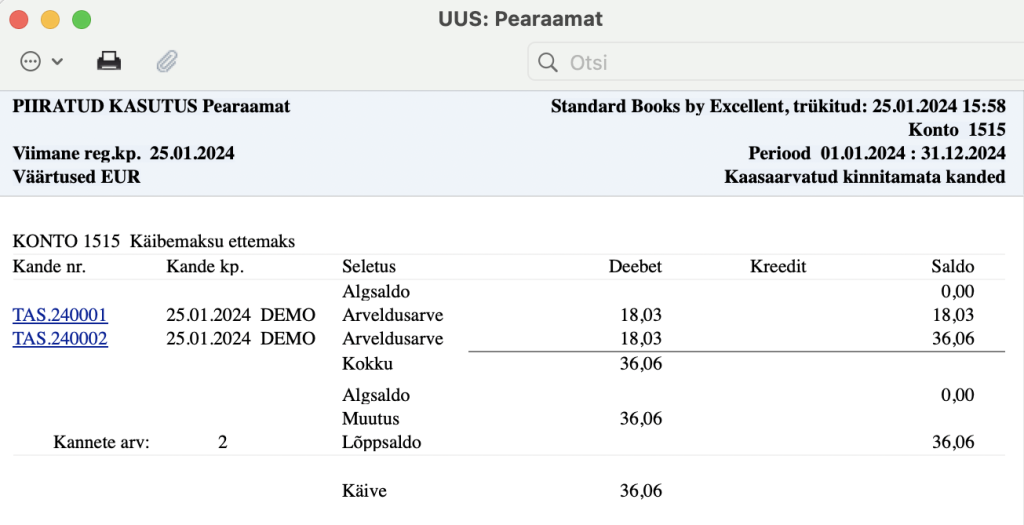Screen dimensions: 1024x525
Task: Open the paperclip attachments icon
Action: tap(167, 61)
